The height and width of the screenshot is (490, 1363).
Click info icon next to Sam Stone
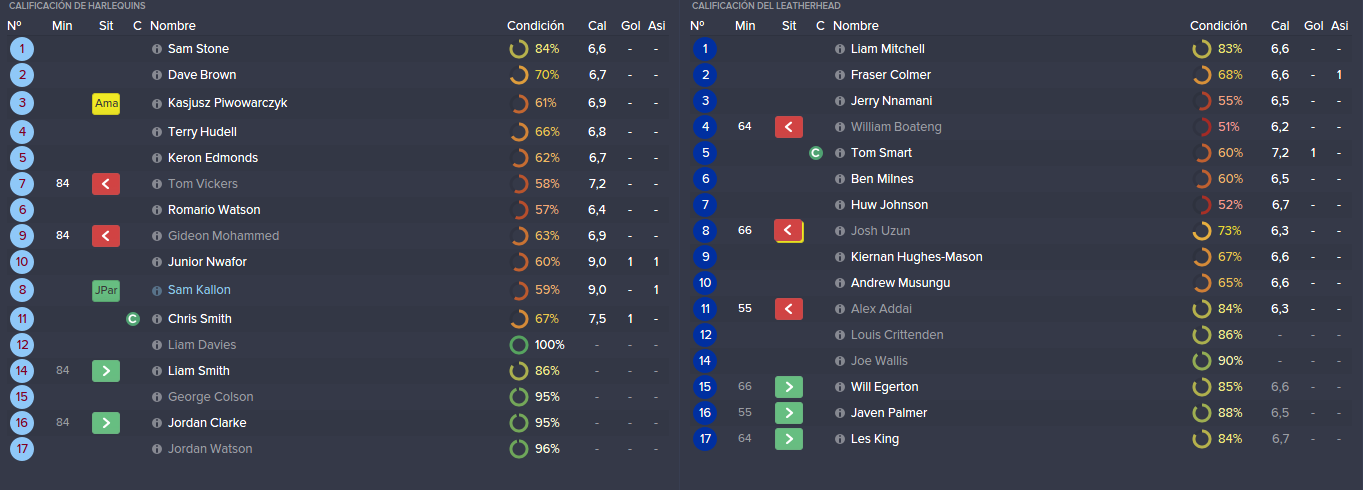click(157, 49)
